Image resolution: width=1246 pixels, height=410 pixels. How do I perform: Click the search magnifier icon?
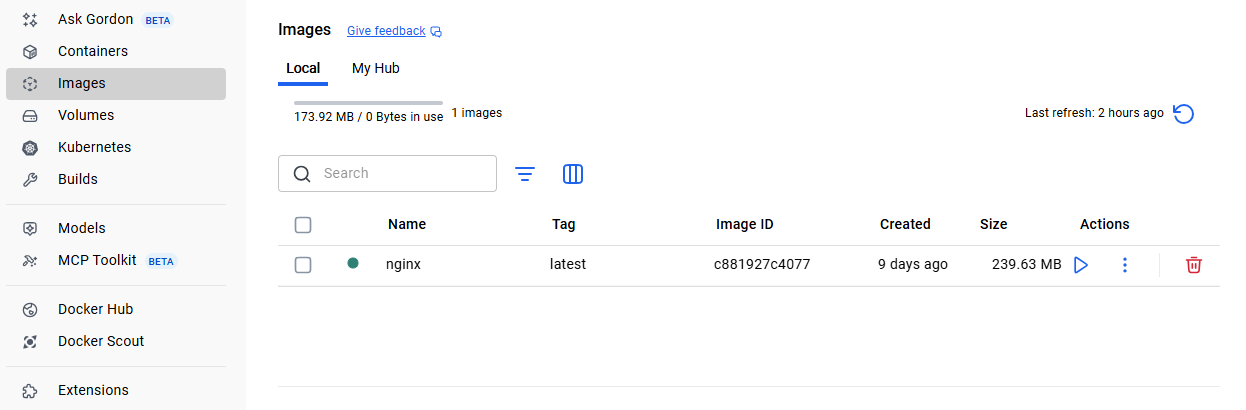pos(302,174)
